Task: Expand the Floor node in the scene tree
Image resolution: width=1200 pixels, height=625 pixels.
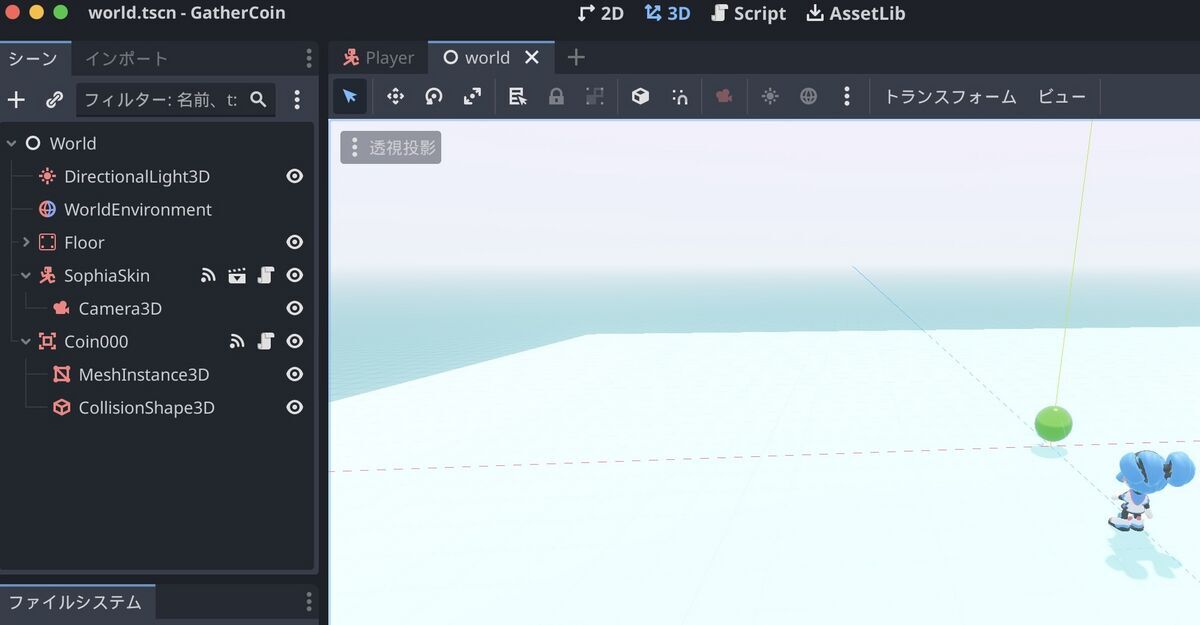Action: (25, 242)
